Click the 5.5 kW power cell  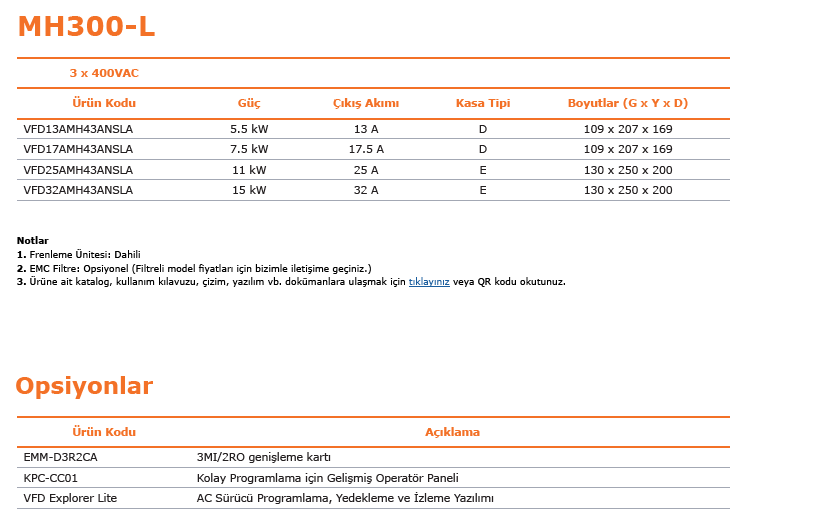249,129
